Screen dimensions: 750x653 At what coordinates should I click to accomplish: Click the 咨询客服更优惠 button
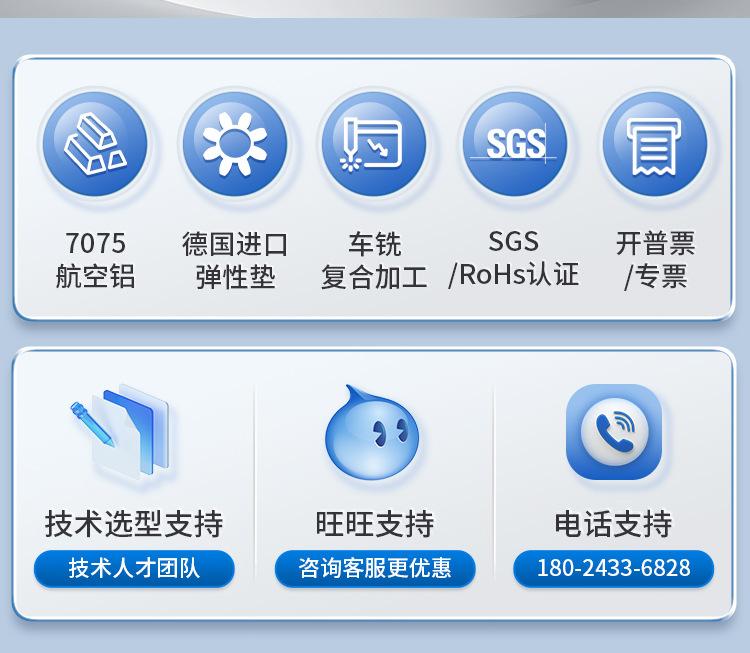[375, 568]
